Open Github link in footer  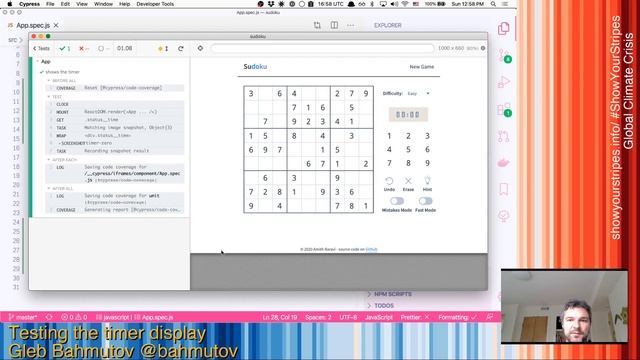[371, 249]
